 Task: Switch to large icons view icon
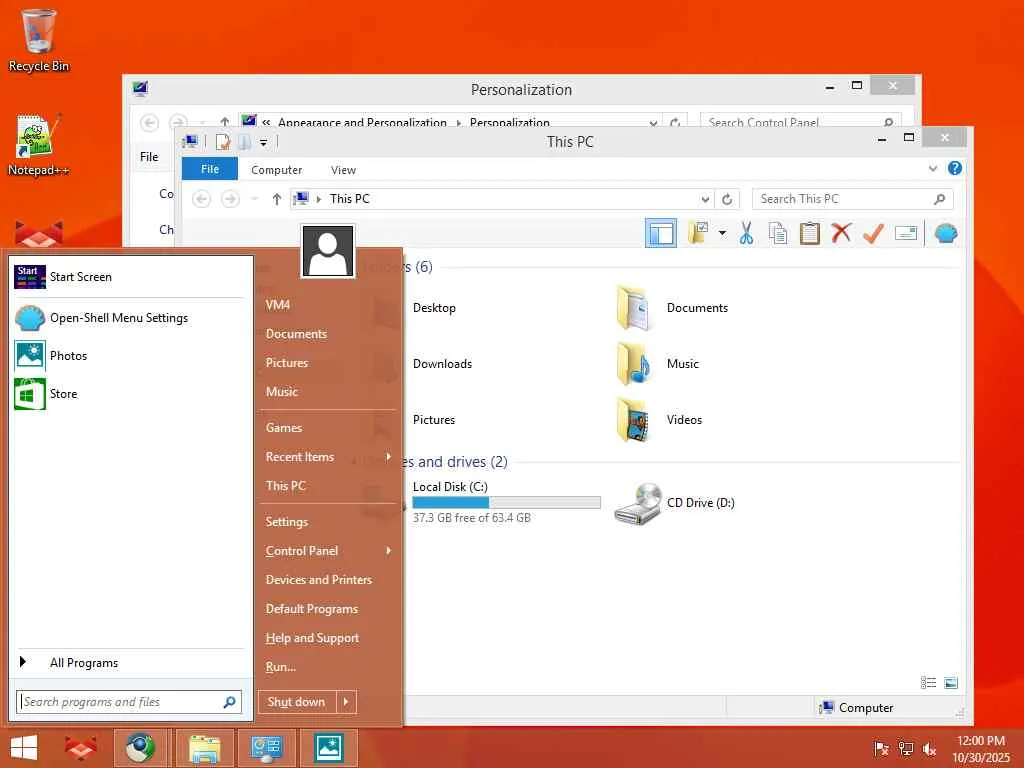click(951, 682)
